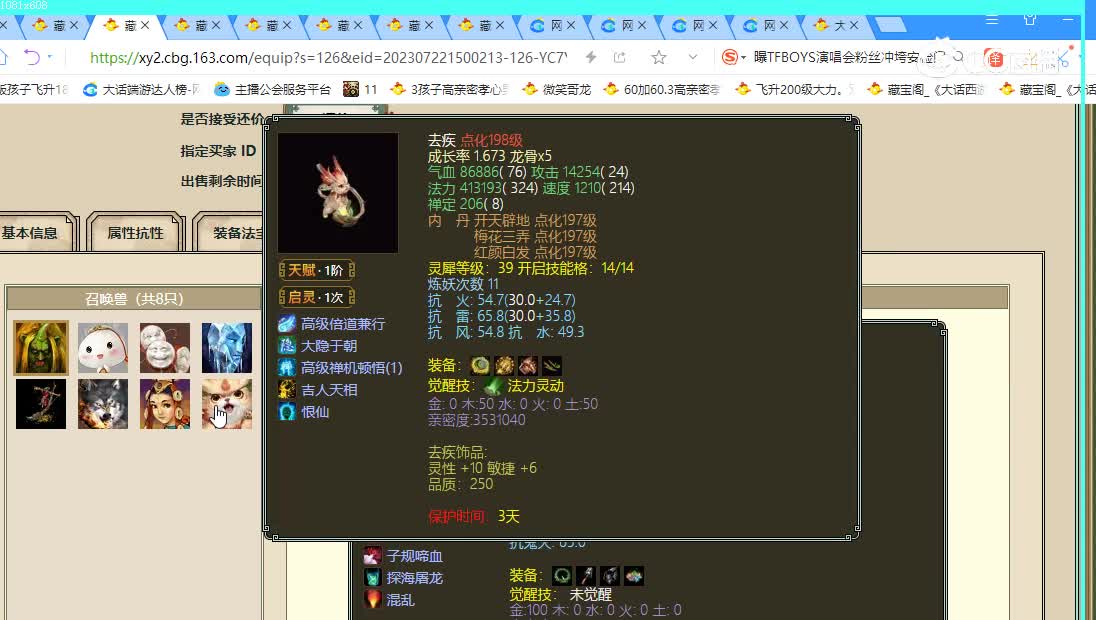Click the share icon in address bar
1096x620 pixels.
(x=619, y=57)
